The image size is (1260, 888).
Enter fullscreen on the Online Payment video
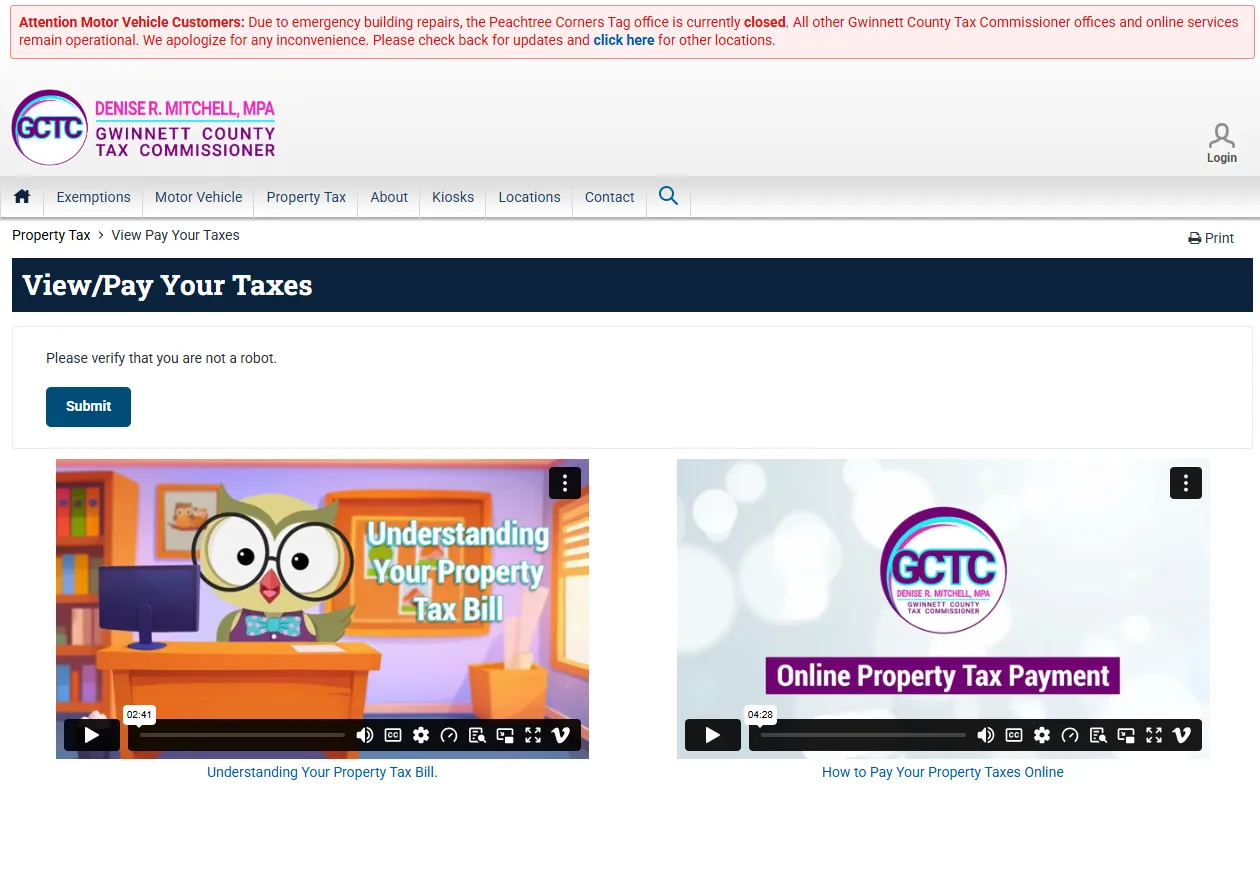(x=1154, y=735)
